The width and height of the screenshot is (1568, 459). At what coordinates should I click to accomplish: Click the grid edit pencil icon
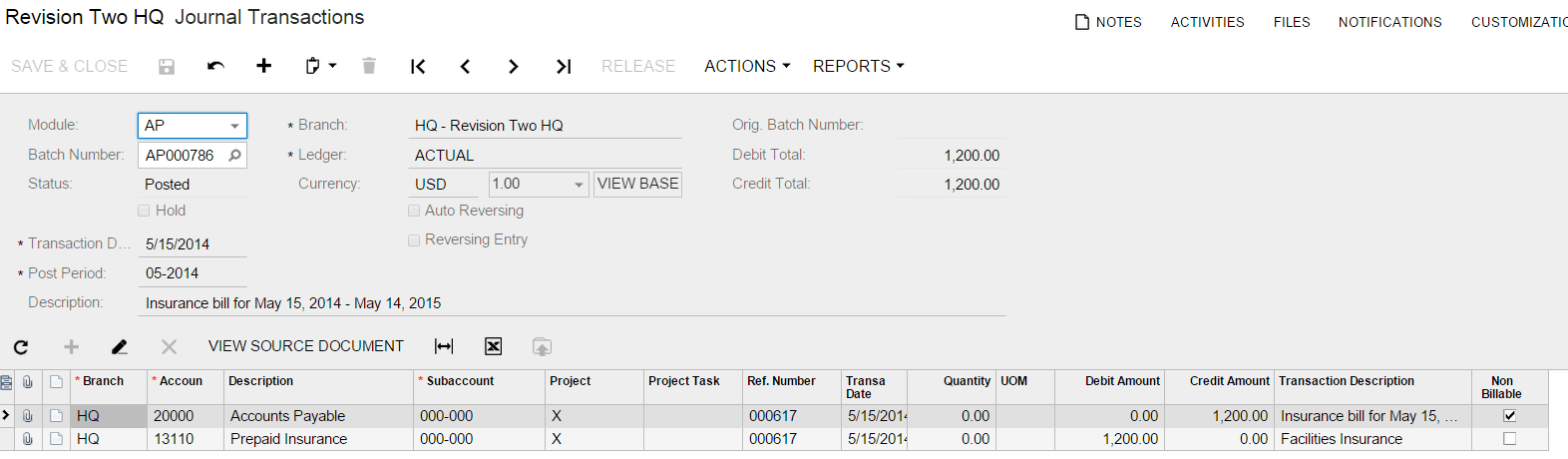(x=120, y=346)
